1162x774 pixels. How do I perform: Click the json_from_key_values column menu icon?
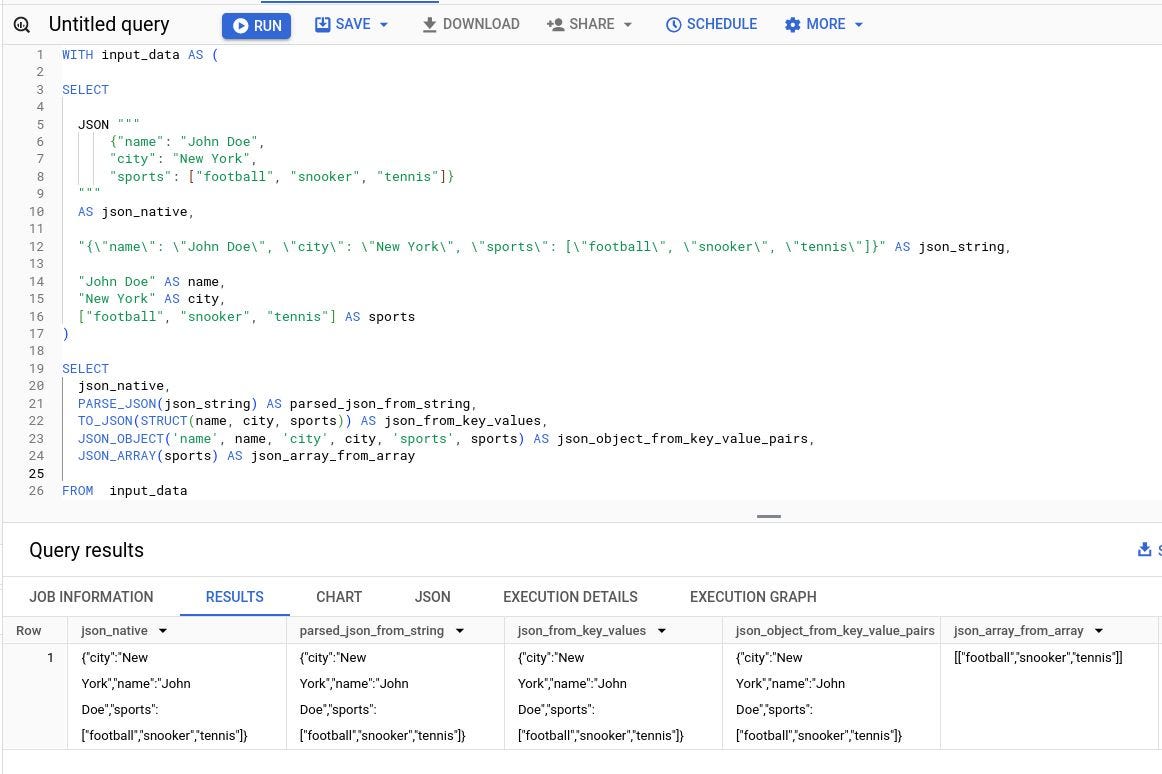660,631
